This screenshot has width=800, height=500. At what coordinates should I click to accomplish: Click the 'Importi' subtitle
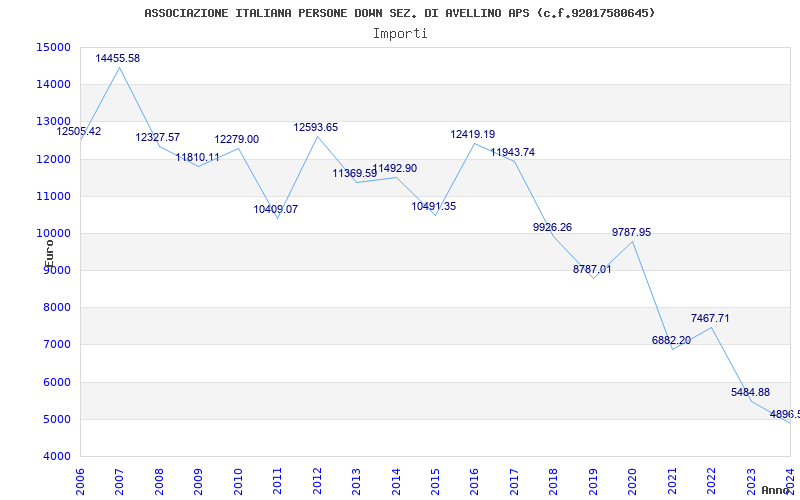coord(400,34)
